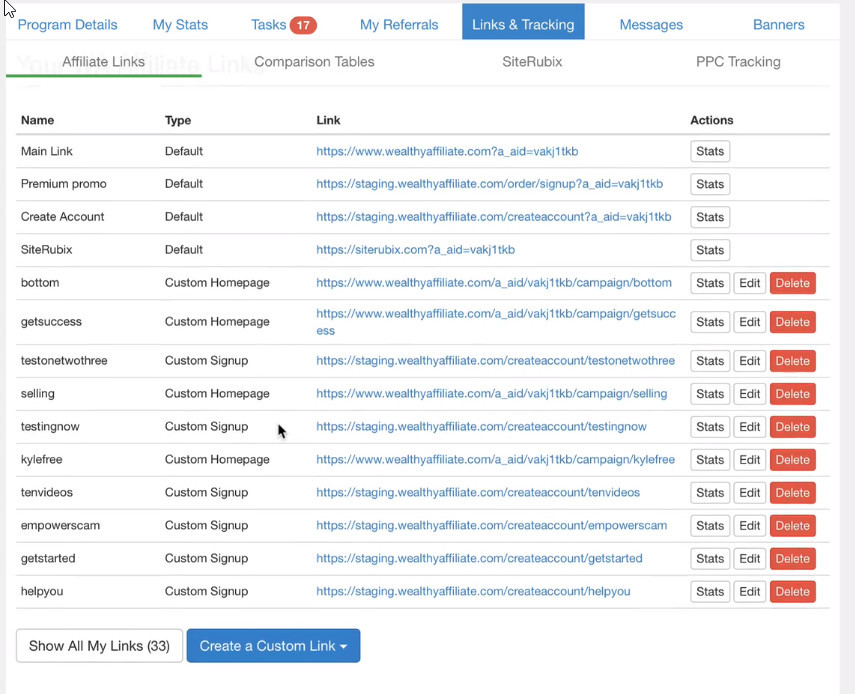Image resolution: width=855 pixels, height=694 pixels.
Task: Delete the testingnow link
Action: [x=793, y=427]
